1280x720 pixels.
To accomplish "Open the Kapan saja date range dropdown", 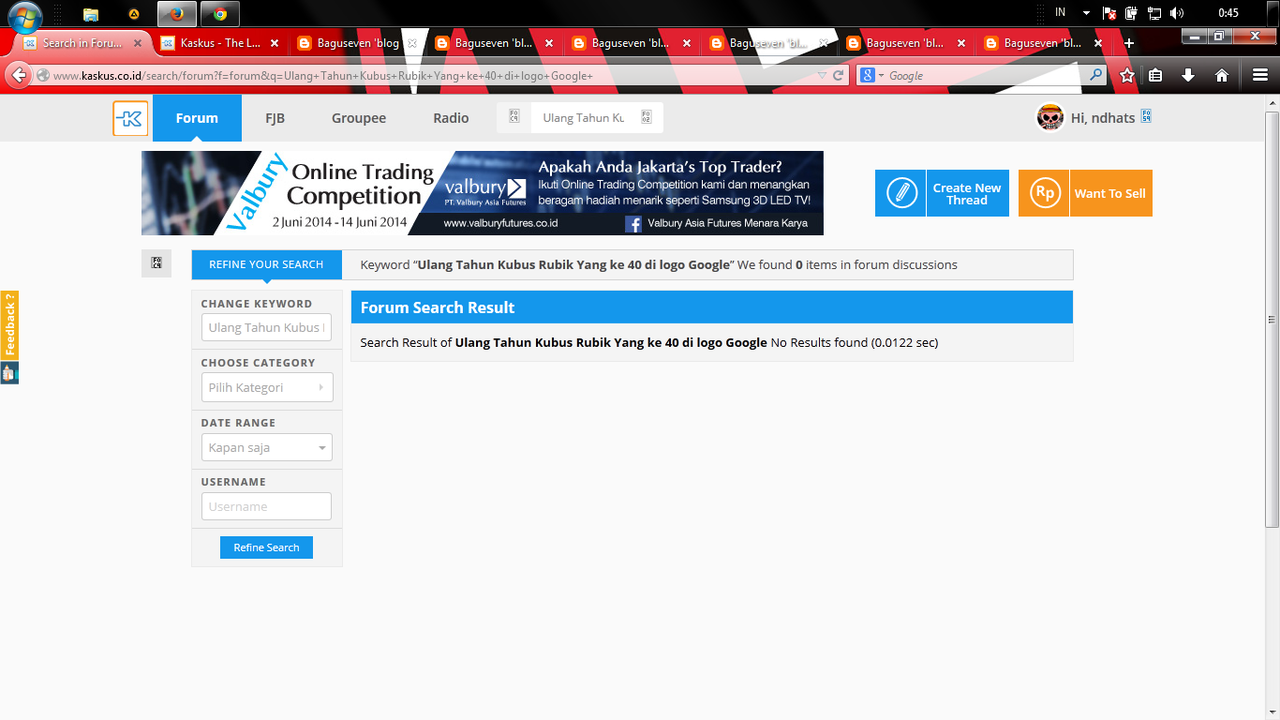I will 266,447.
